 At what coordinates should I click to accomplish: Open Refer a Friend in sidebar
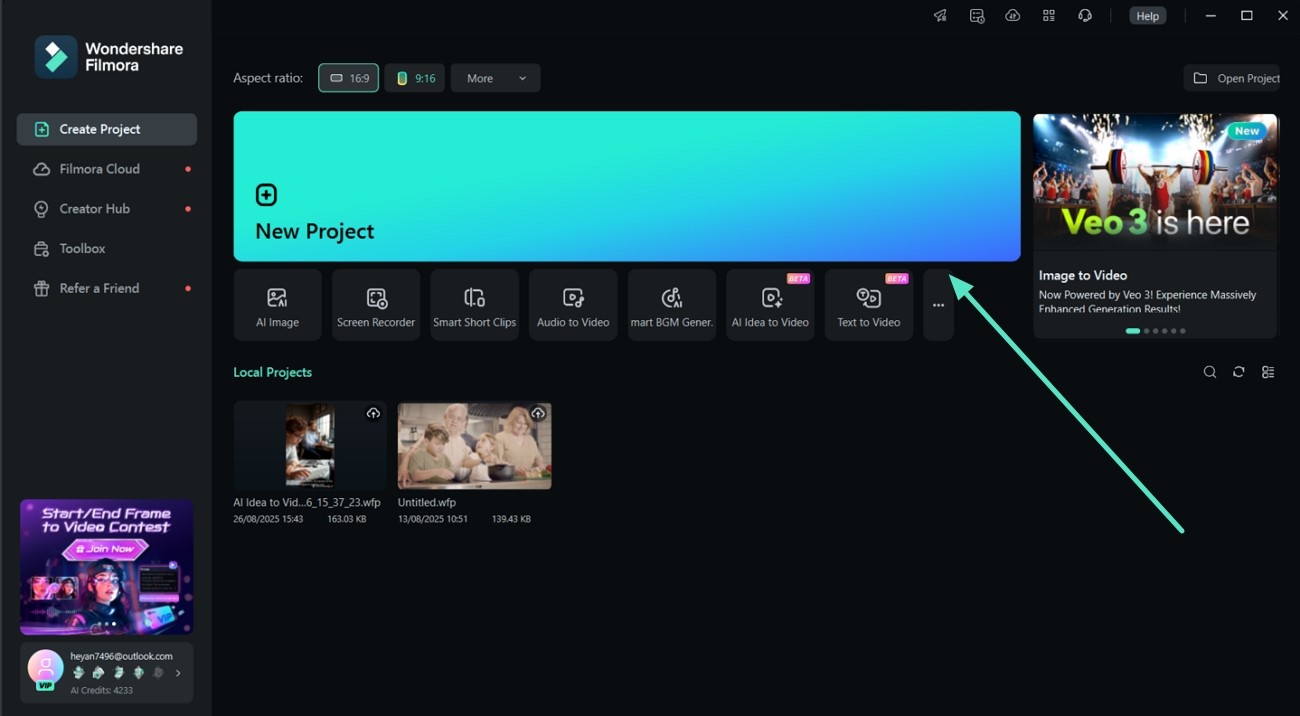pyautogui.click(x=107, y=288)
